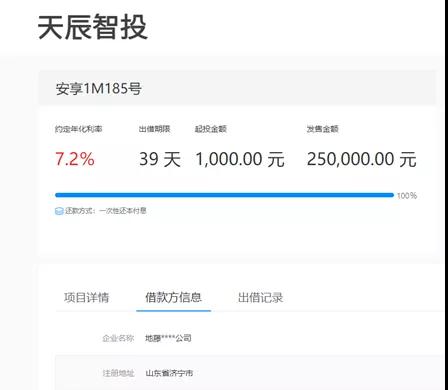448x390 pixels.
Task: Click the 7.2% annual rate value
Action: coord(75,159)
